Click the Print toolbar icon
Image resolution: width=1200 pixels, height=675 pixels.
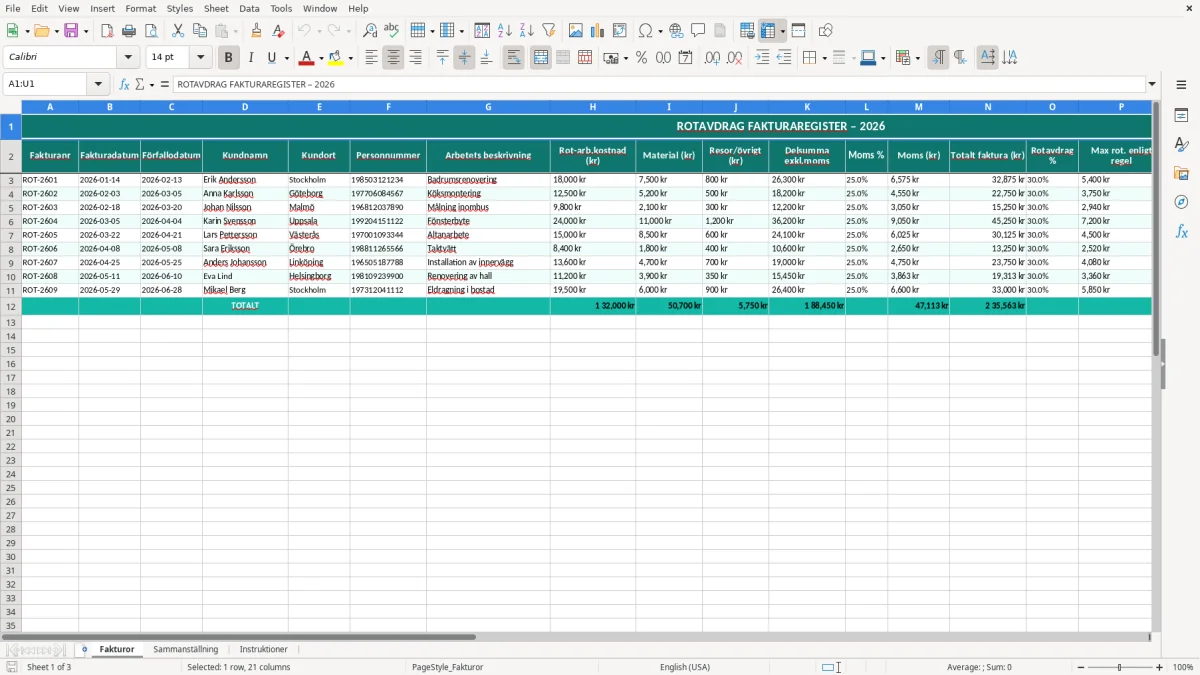(129, 31)
